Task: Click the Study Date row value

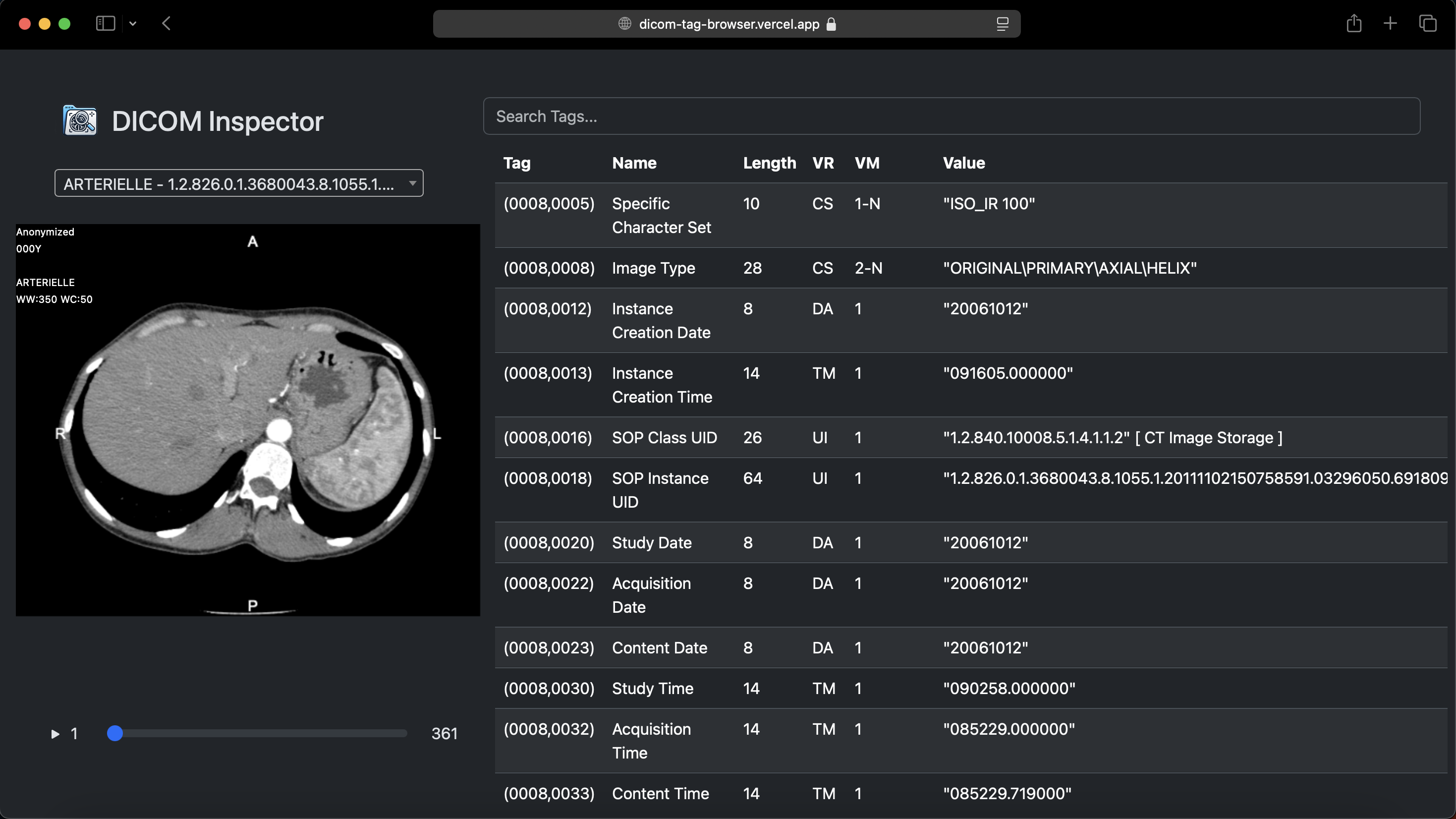Action: click(985, 542)
